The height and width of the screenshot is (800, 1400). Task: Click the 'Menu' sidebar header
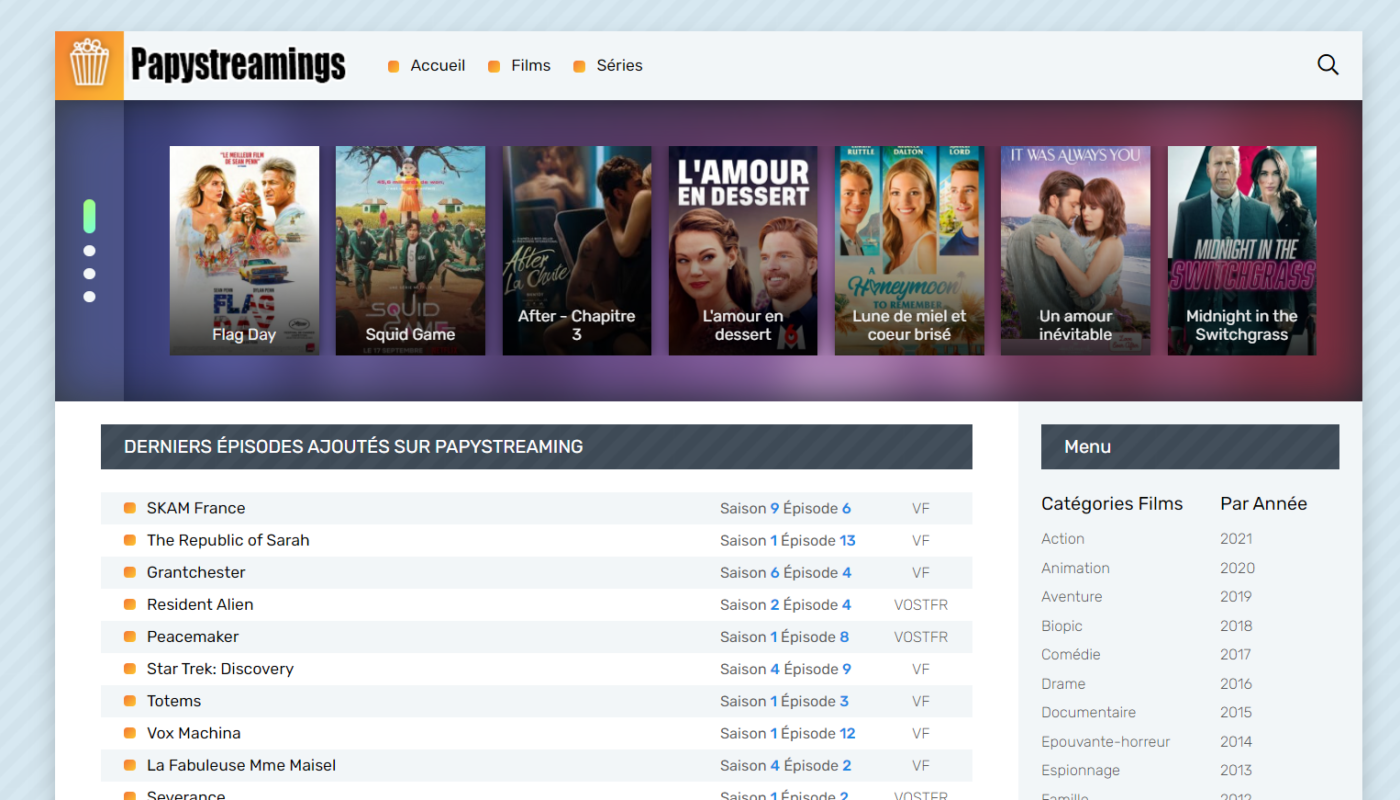pos(1190,447)
